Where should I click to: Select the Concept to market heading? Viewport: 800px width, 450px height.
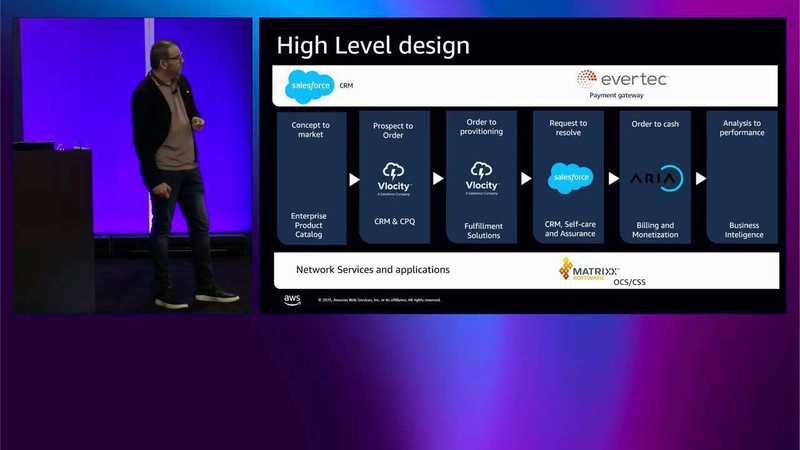click(310, 130)
